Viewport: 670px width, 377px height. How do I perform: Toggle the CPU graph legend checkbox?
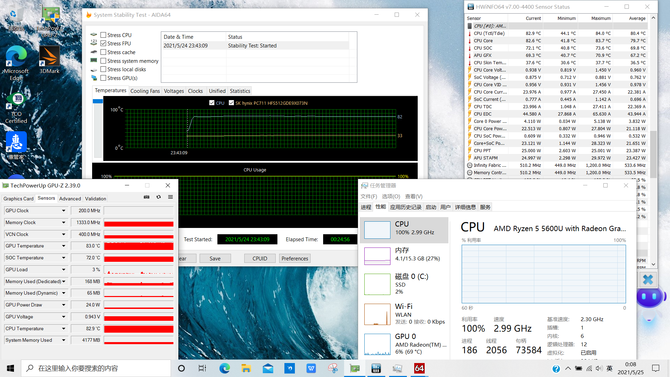click(212, 103)
